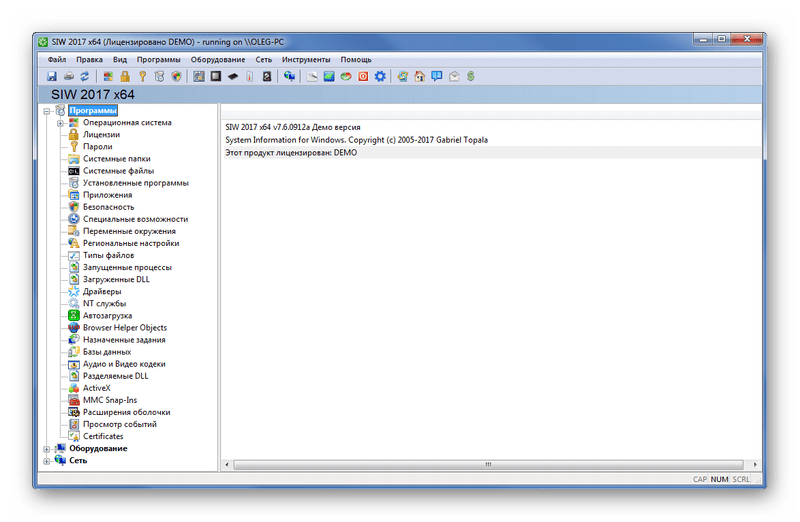Select Автозагрузка in the tree
800x522 pixels.
point(108,316)
